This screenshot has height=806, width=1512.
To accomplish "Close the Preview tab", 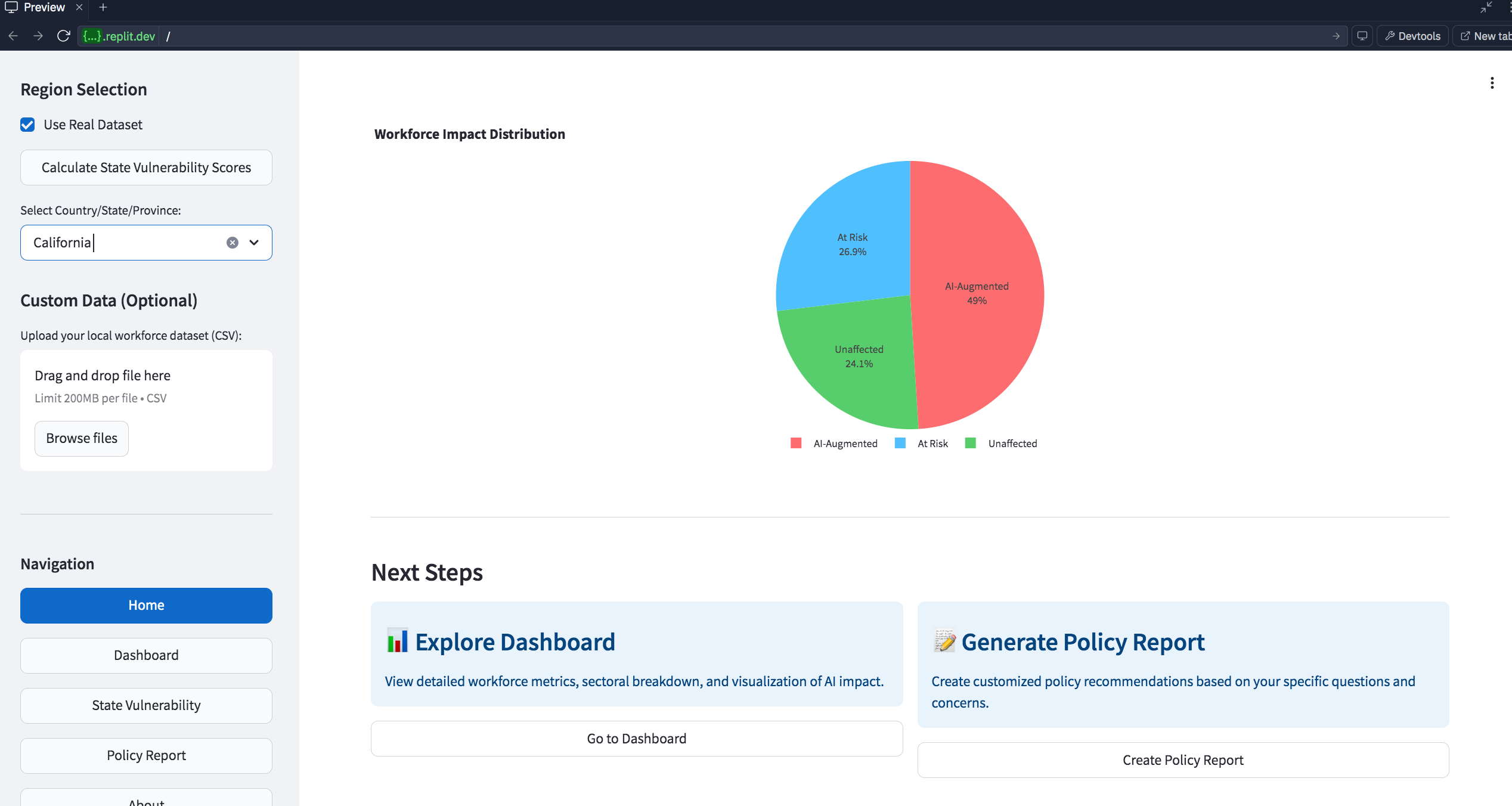I will 79,8.
